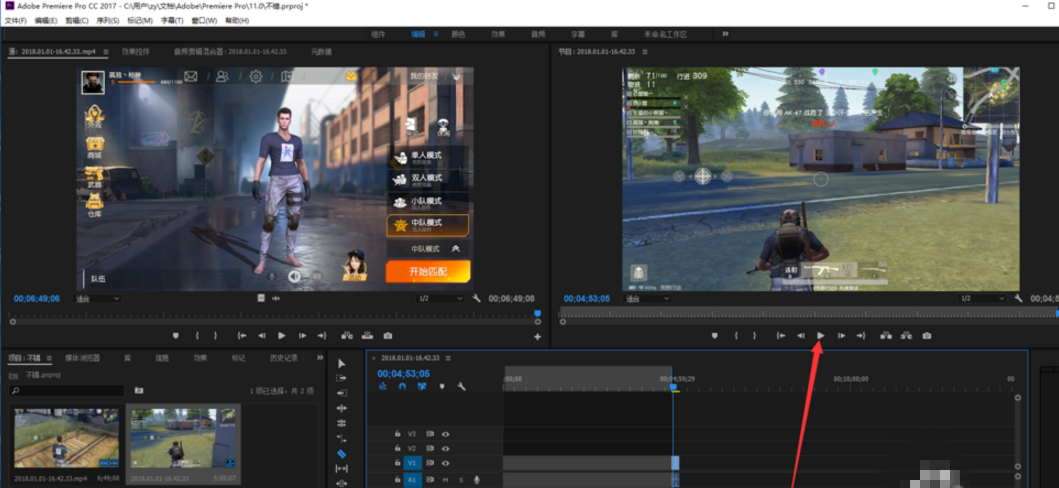Toggle the lock on track V2

coord(397,449)
